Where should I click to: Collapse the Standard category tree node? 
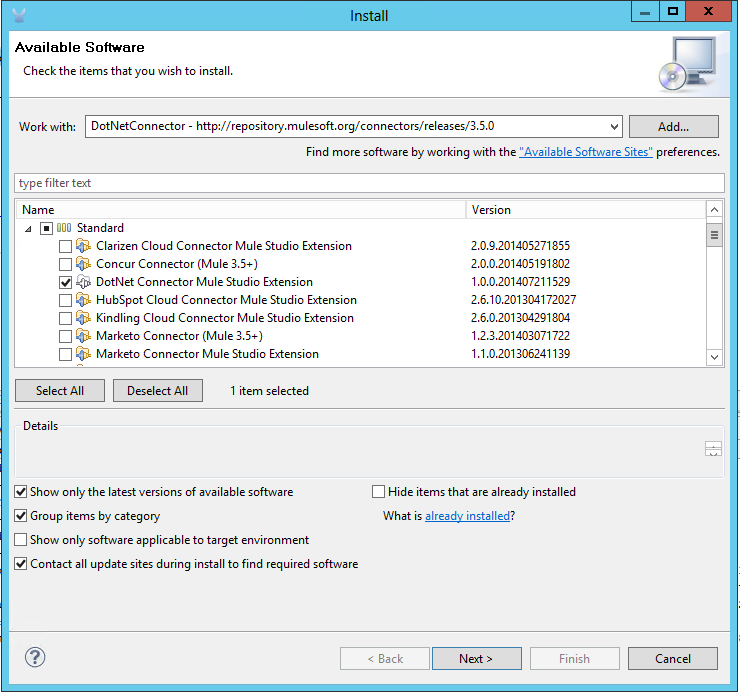[x=28, y=228]
